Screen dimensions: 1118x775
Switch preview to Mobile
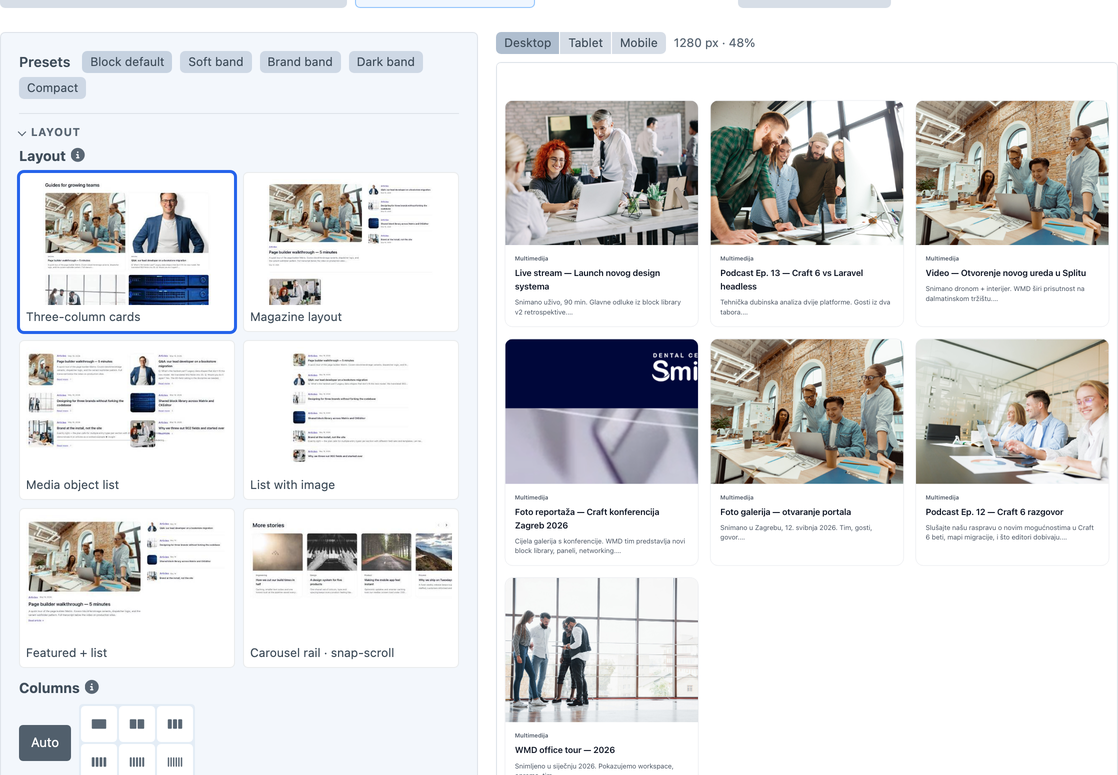(x=639, y=43)
